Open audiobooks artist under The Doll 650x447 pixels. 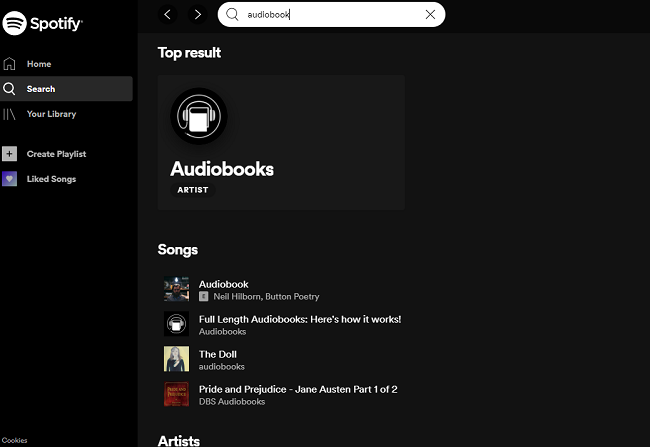click(x=222, y=367)
